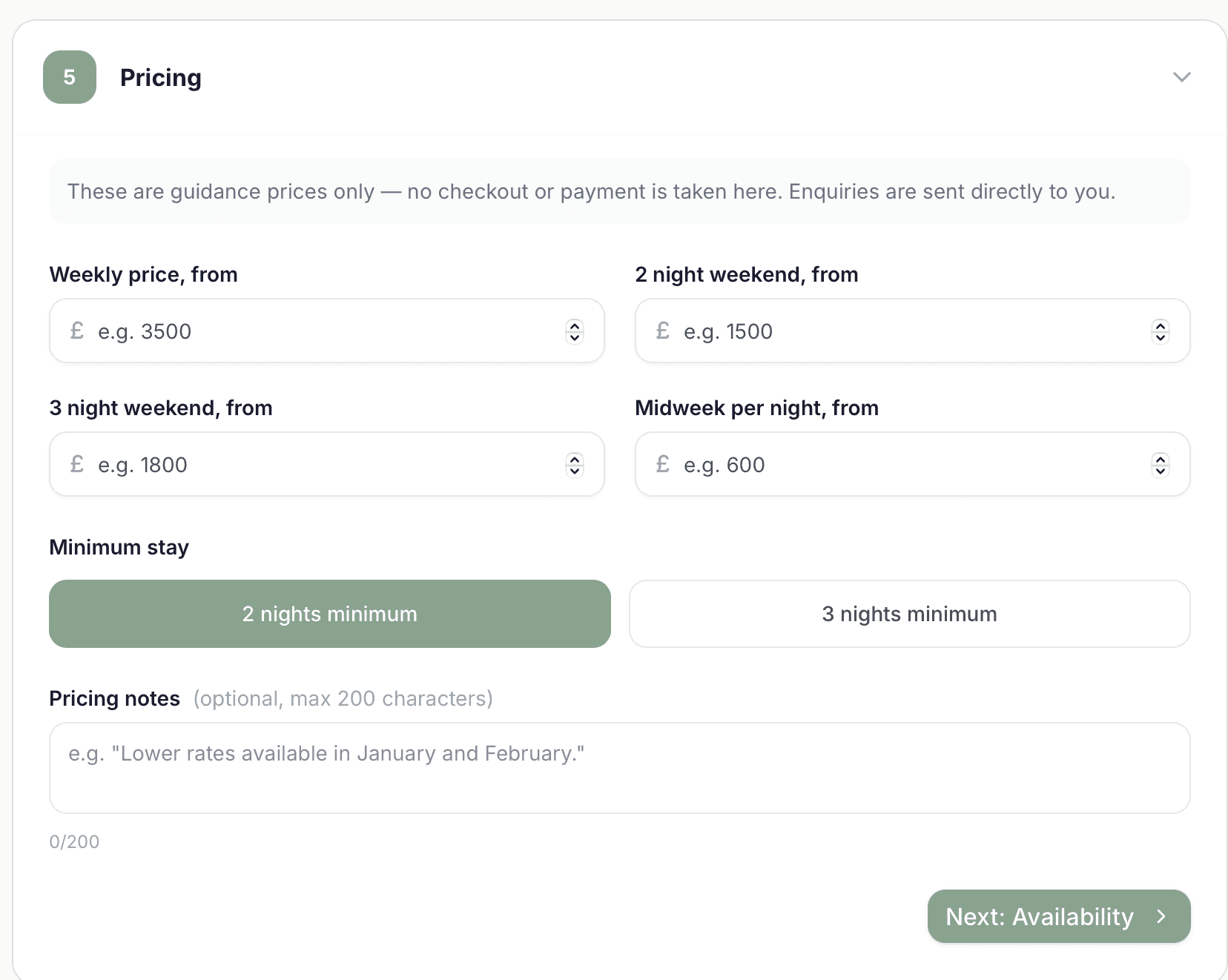This screenshot has height=980, width=1228.
Task: Select the 2 nights minimum option
Action: point(330,614)
